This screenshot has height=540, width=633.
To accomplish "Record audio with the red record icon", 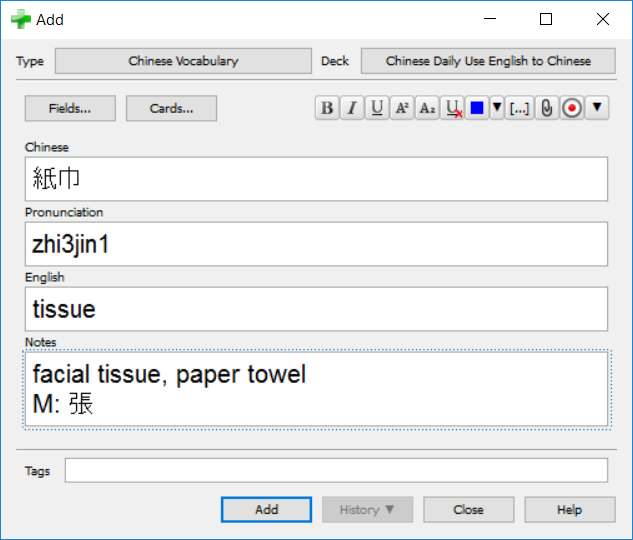I will pos(572,108).
